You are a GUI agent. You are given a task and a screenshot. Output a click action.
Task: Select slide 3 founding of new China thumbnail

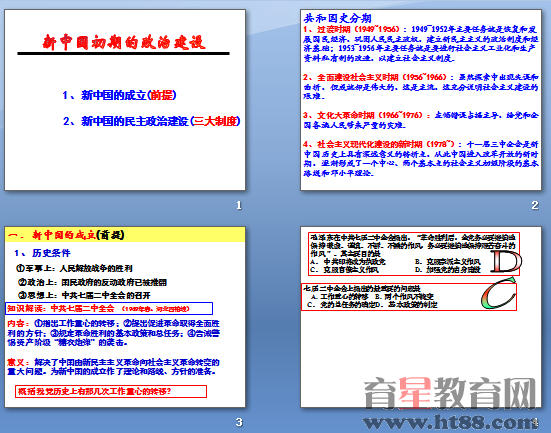(x=125, y=317)
